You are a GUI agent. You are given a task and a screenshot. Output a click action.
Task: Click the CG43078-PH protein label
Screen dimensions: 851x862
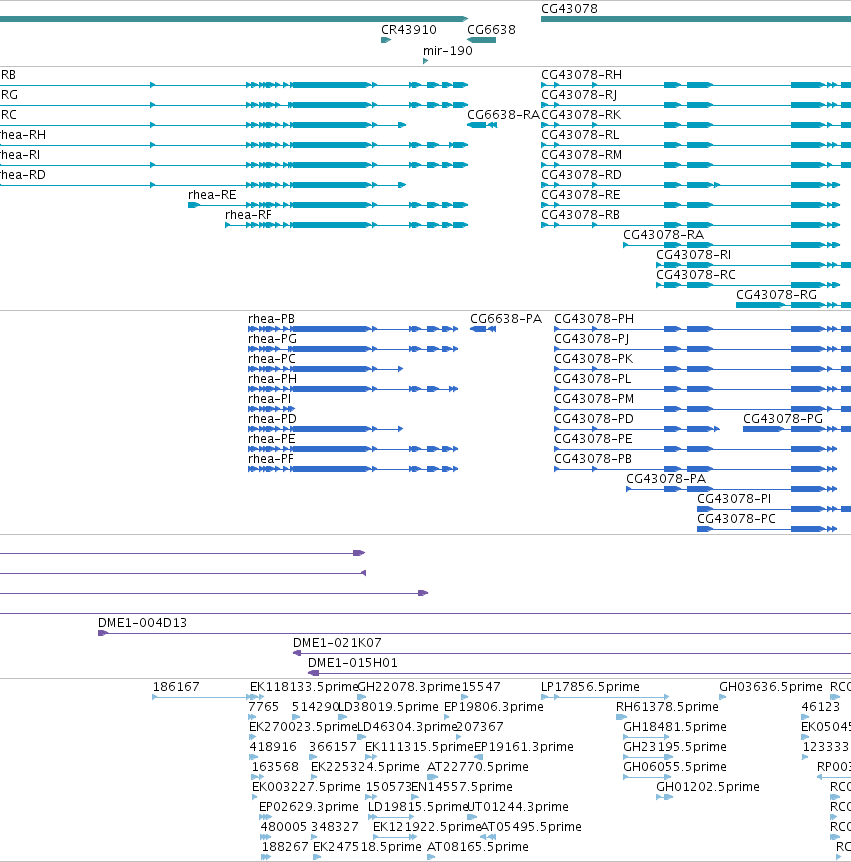click(594, 319)
